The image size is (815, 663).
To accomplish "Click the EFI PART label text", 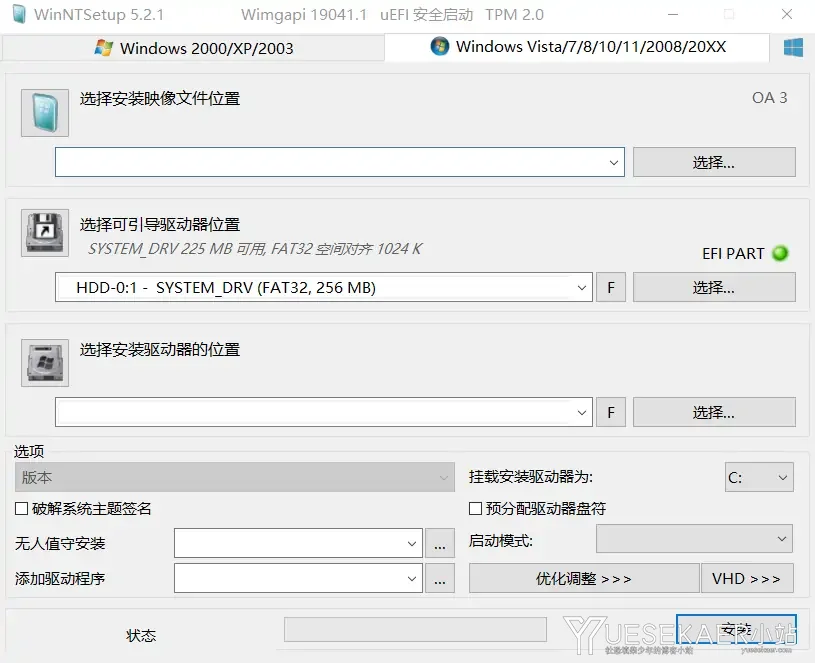I will pyautogui.click(x=733, y=254).
